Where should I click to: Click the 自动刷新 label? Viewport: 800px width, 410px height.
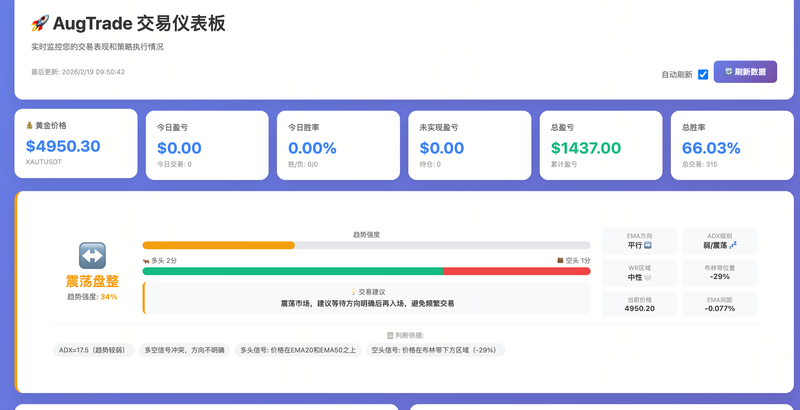click(677, 74)
